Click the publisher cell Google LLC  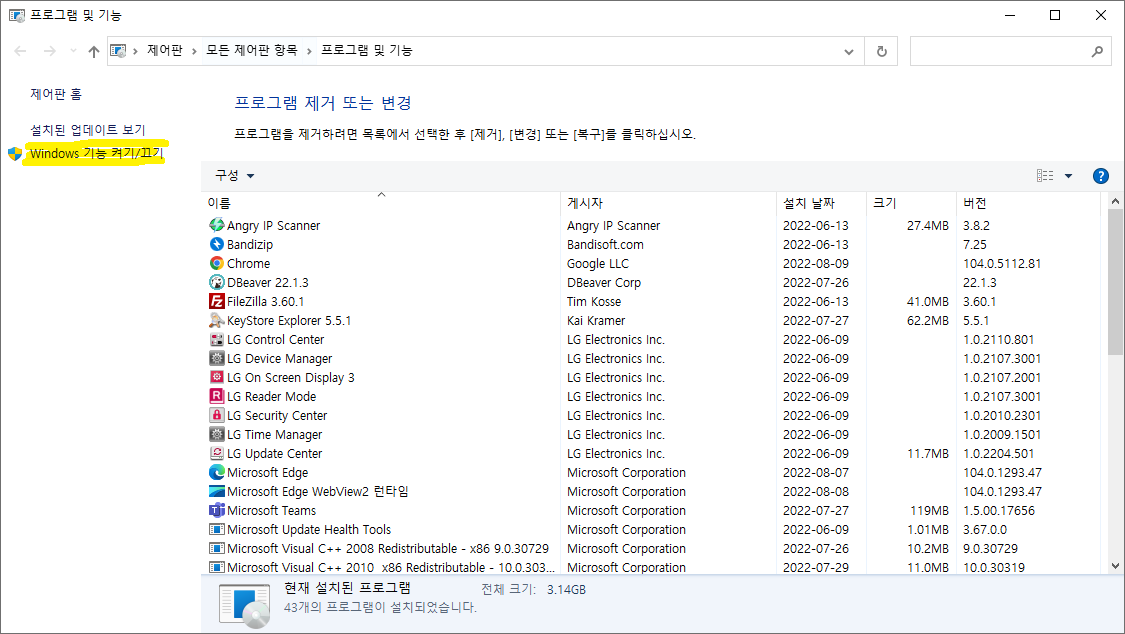point(598,263)
